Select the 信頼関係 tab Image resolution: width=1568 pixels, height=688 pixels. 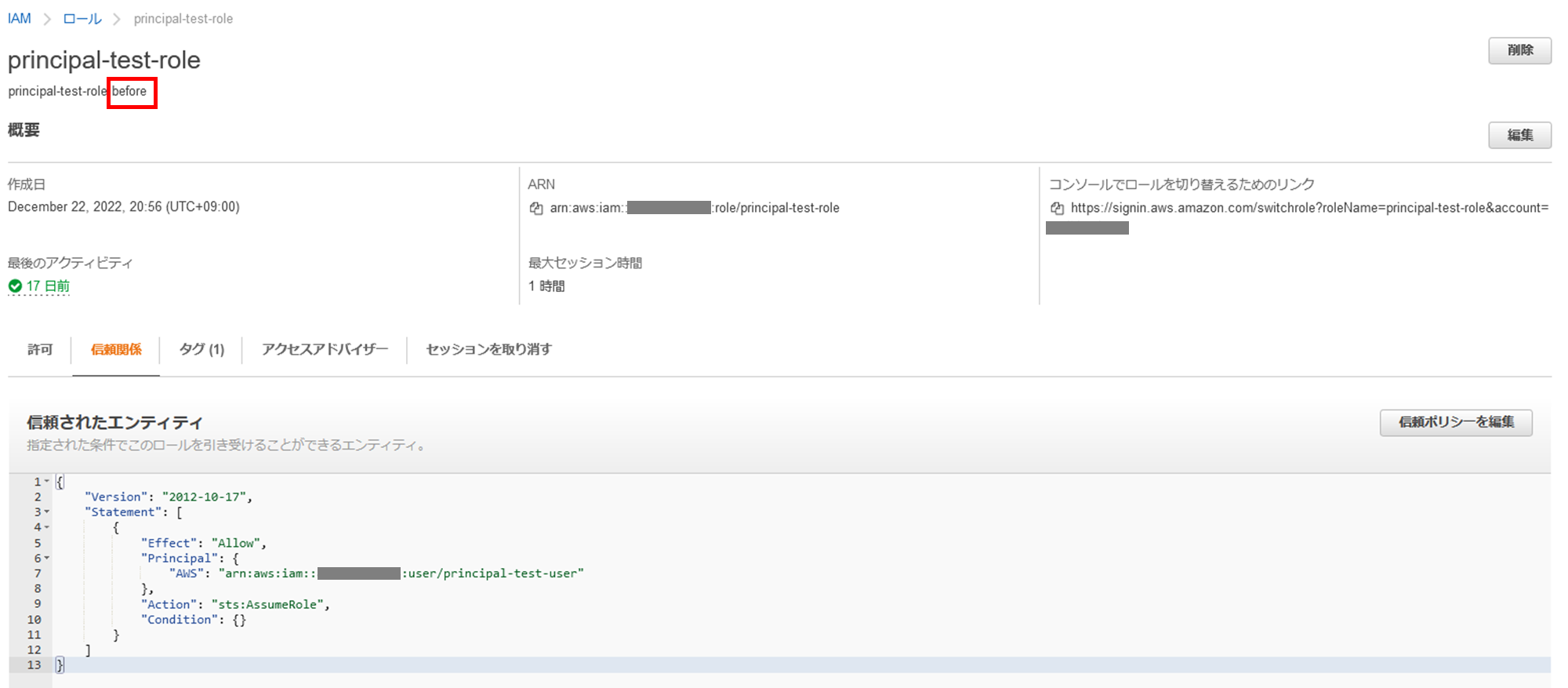pos(116,350)
